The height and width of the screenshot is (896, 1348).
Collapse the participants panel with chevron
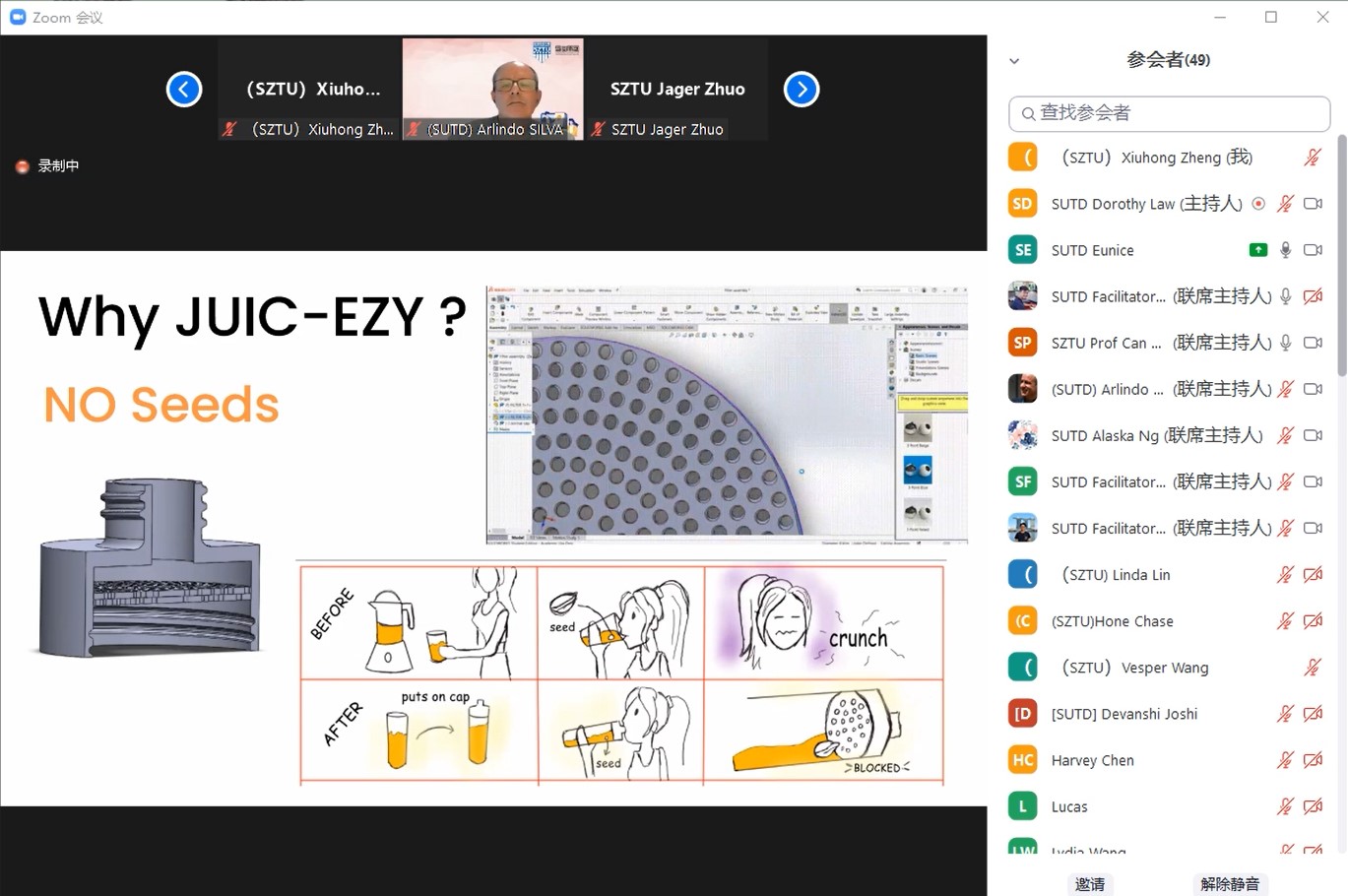1014,61
